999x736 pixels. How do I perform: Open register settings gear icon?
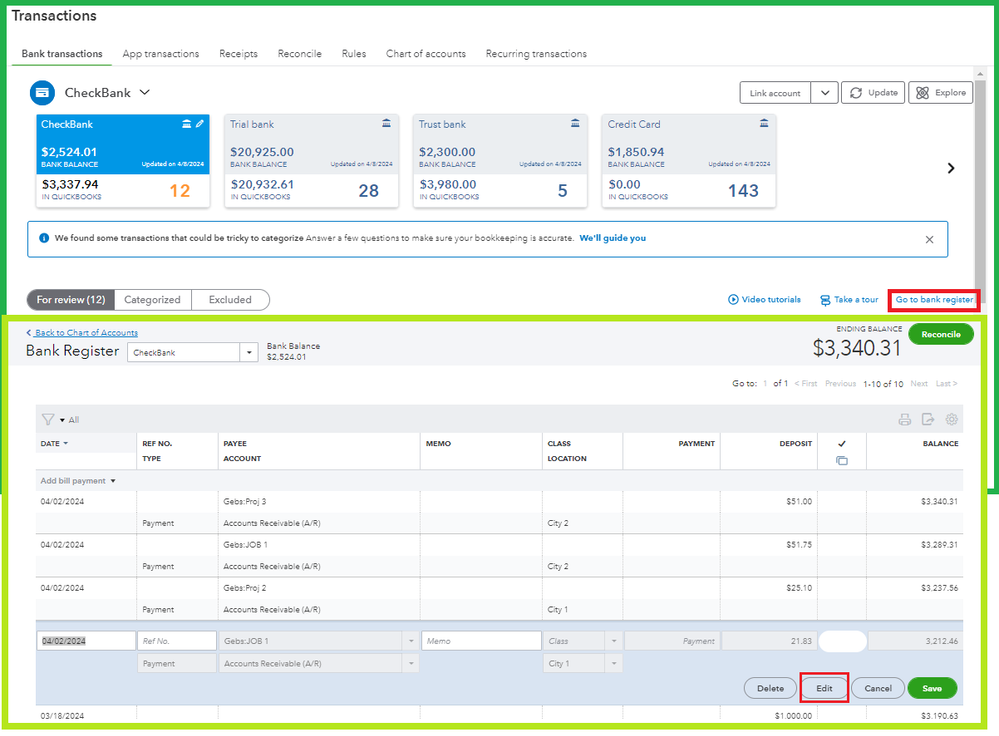click(x=951, y=420)
